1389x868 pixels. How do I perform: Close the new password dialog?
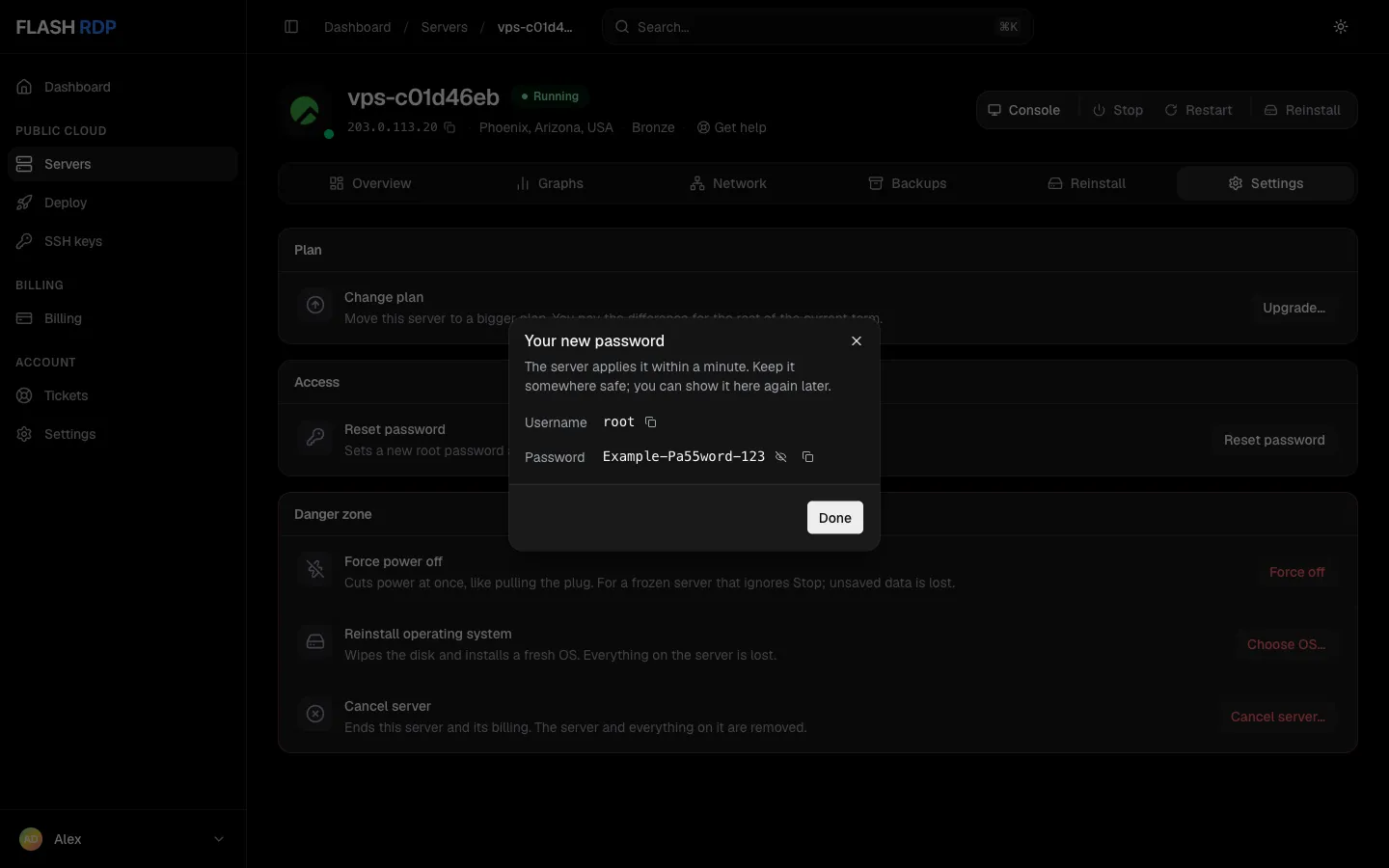[857, 341]
